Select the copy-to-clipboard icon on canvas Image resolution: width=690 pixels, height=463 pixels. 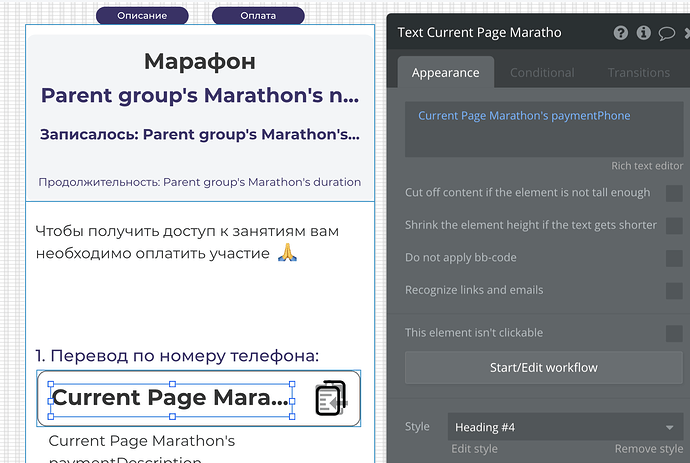click(x=331, y=398)
